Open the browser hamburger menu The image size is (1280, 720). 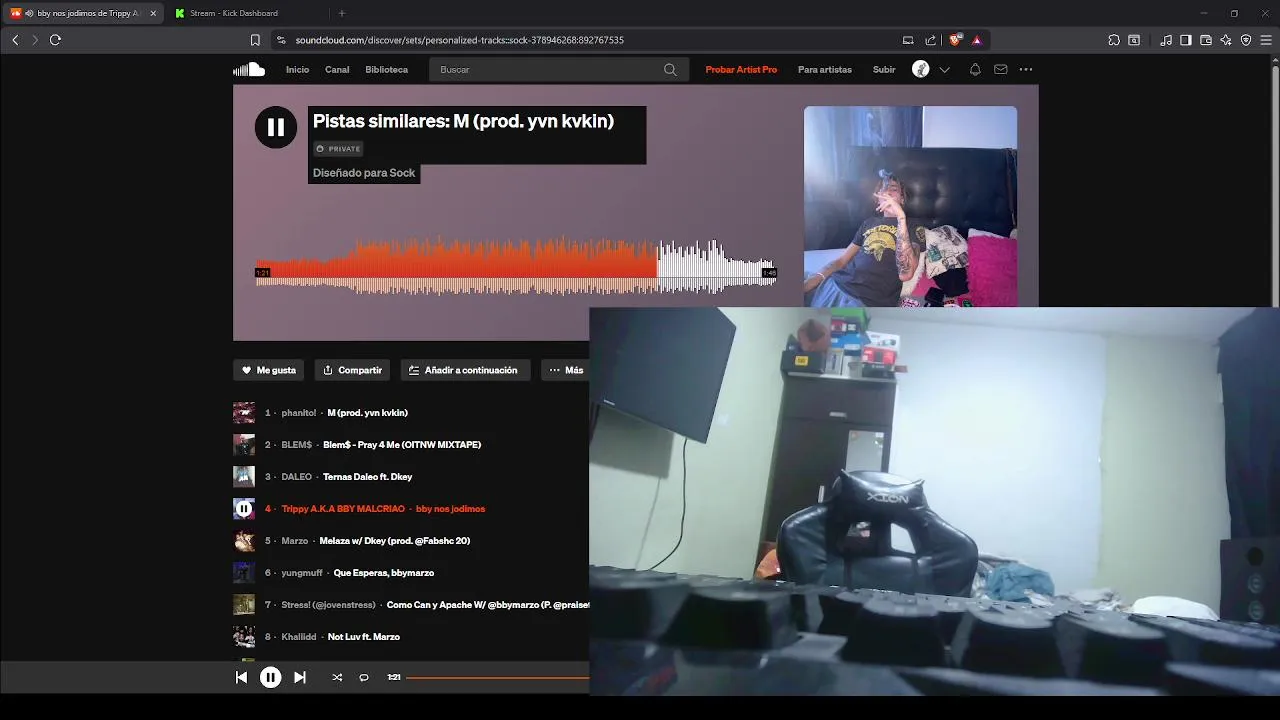(x=1266, y=40)
